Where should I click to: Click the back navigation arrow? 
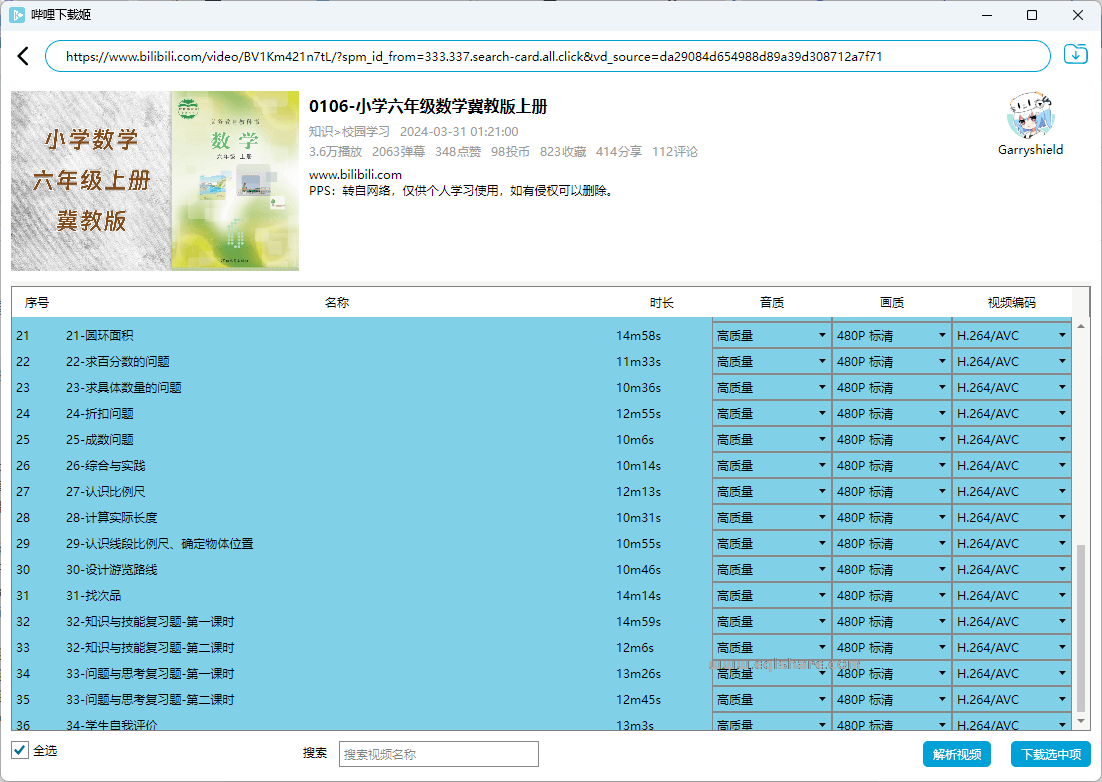click(23, 56)
